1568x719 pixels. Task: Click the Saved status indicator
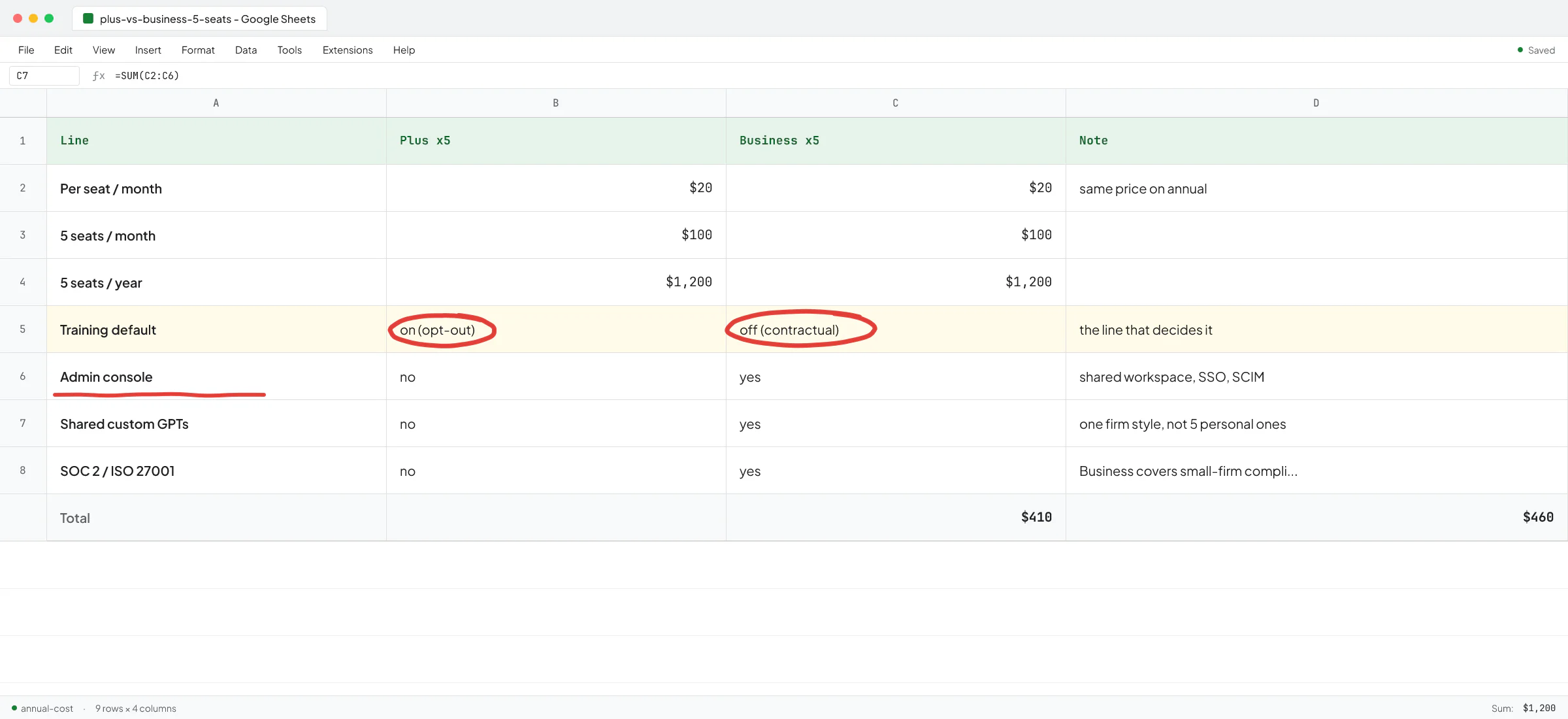(x=1536, y=50)
